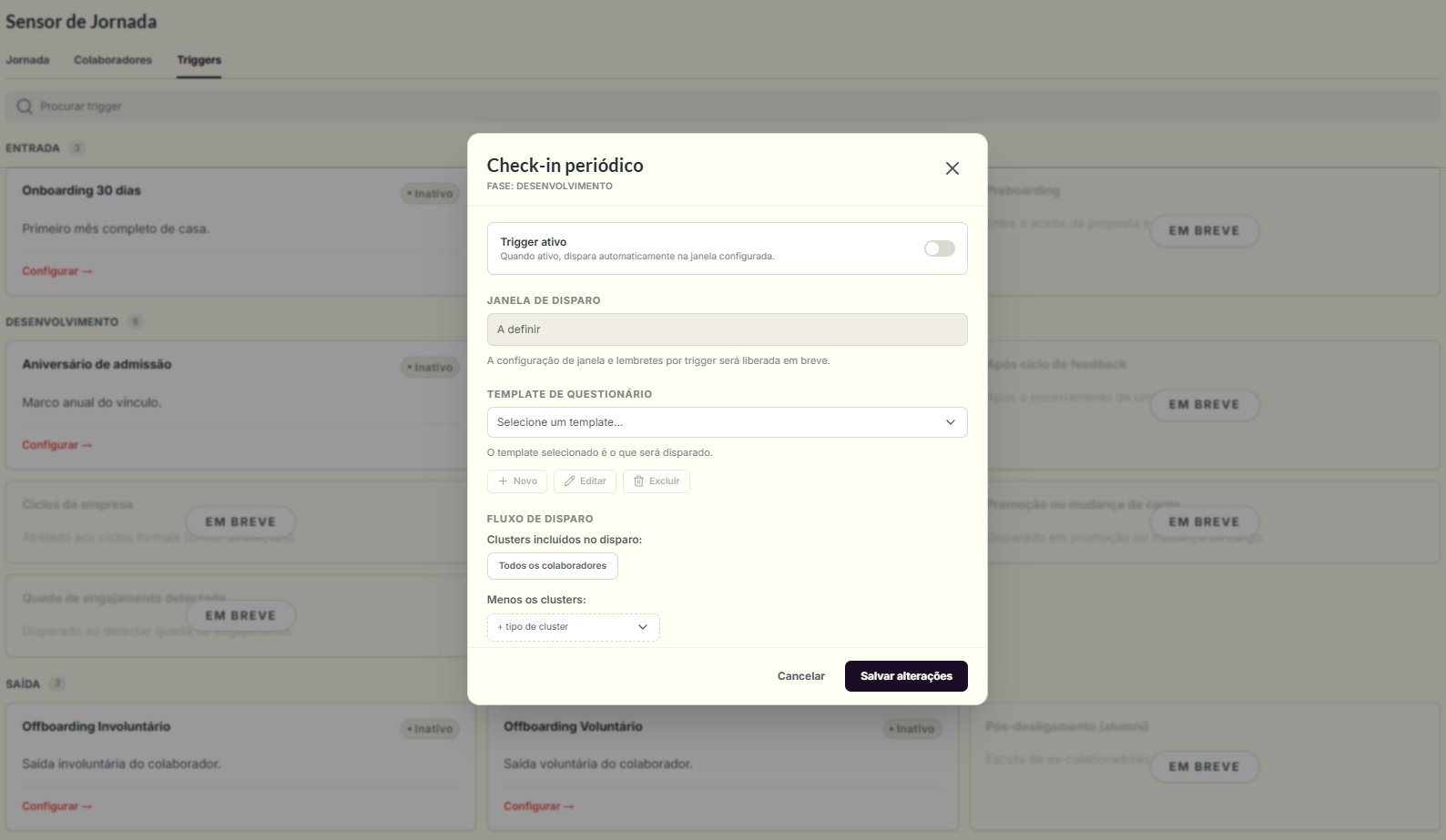The height and width of the screenshot is (840, 1446).
Task: Click the A definir window field
Action: (727, 329)
